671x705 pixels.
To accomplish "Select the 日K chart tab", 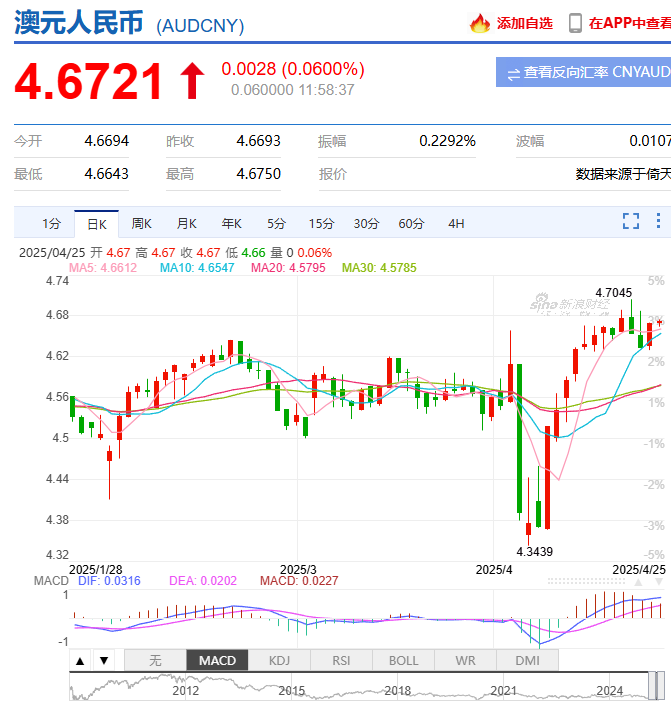I will pos(97,224).
